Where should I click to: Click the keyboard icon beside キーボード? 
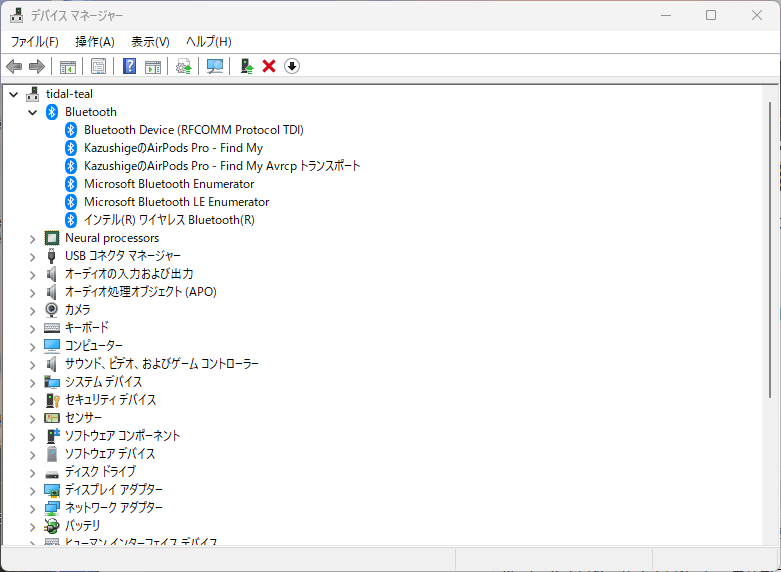(x=52, y=328)
